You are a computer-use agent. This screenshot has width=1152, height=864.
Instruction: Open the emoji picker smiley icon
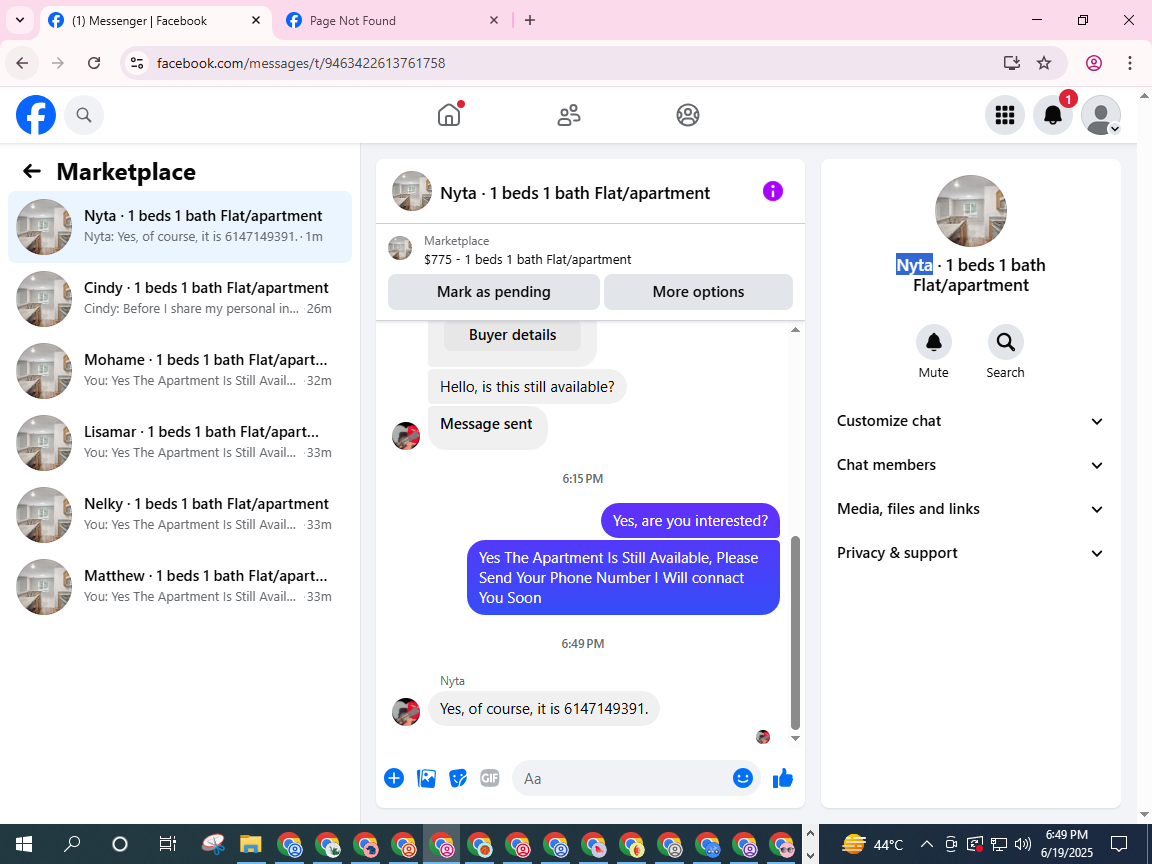tap(743, 778)
